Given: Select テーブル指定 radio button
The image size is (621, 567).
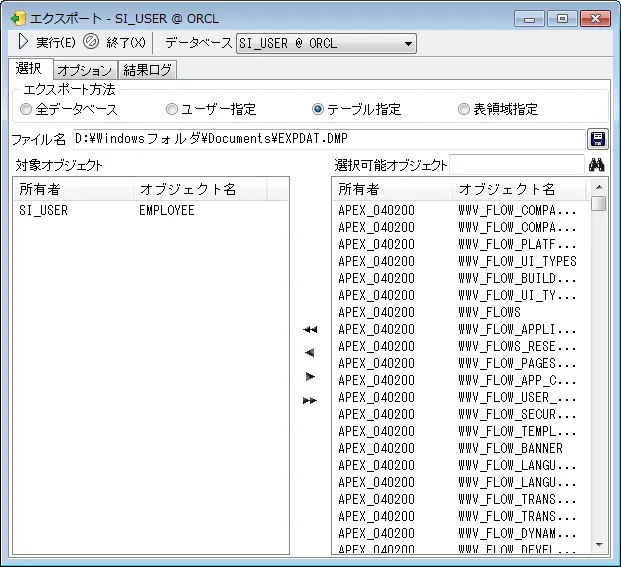Looking at the screenshot, I should (x=356, y=109).
